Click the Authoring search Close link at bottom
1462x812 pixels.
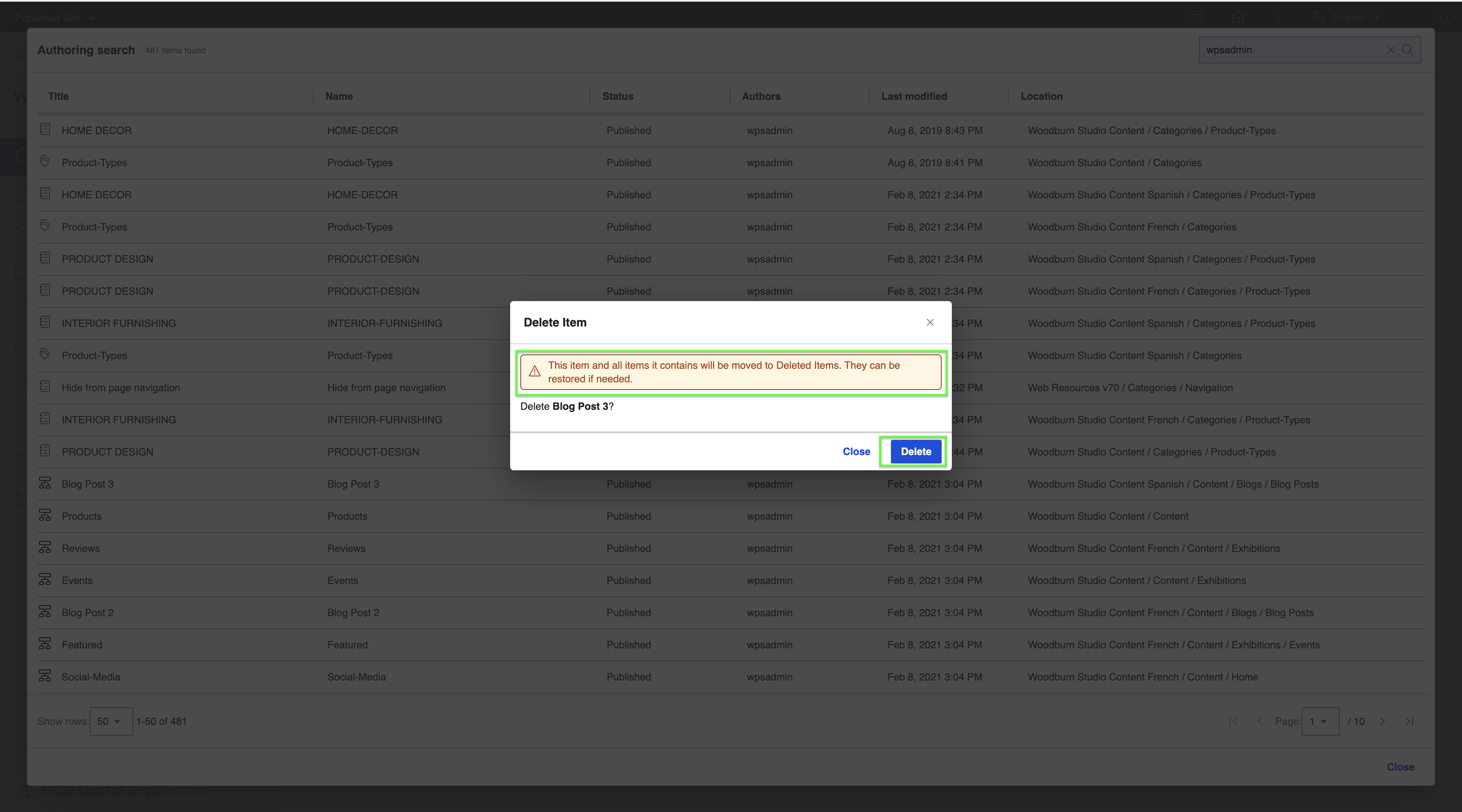click(x=1400, y=767)
